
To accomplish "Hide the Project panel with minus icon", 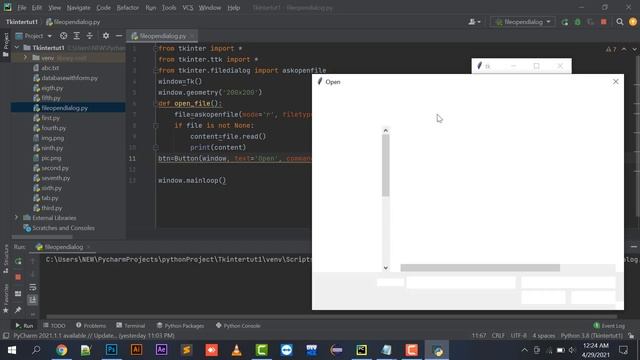I will tap(119, 36).
